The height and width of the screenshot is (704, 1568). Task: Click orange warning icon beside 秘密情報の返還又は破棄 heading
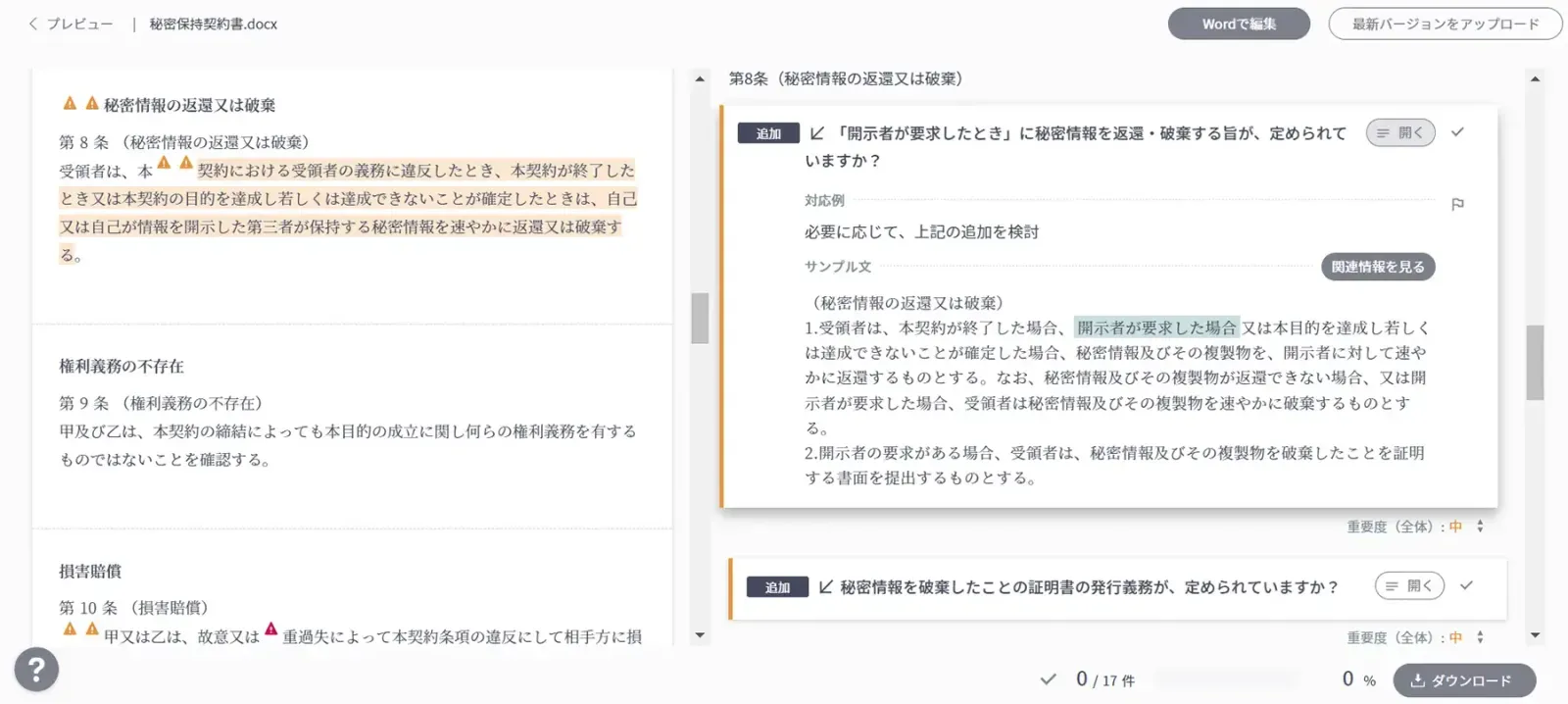(x=70, y=104)
